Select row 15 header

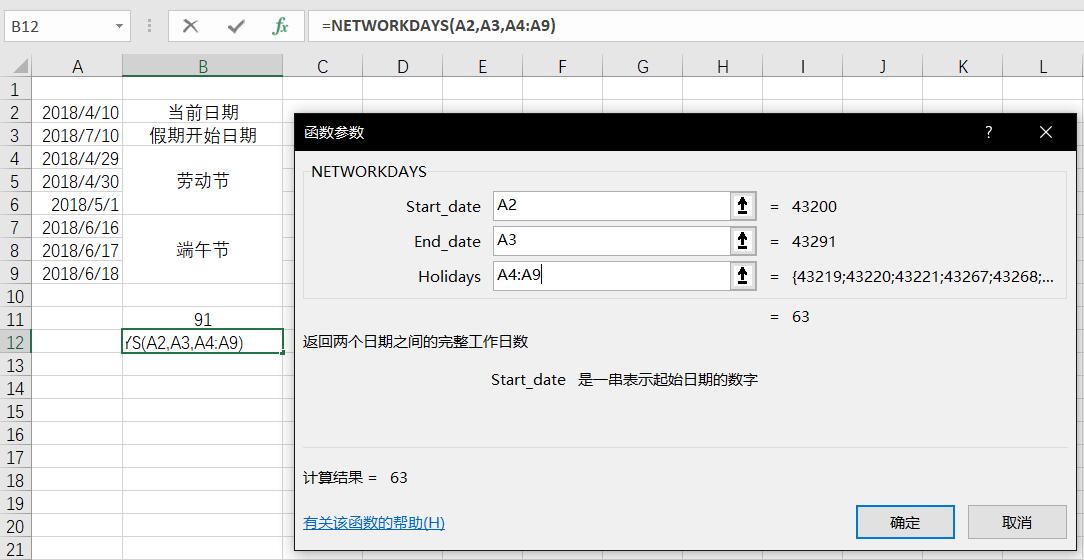click(15, 411)
